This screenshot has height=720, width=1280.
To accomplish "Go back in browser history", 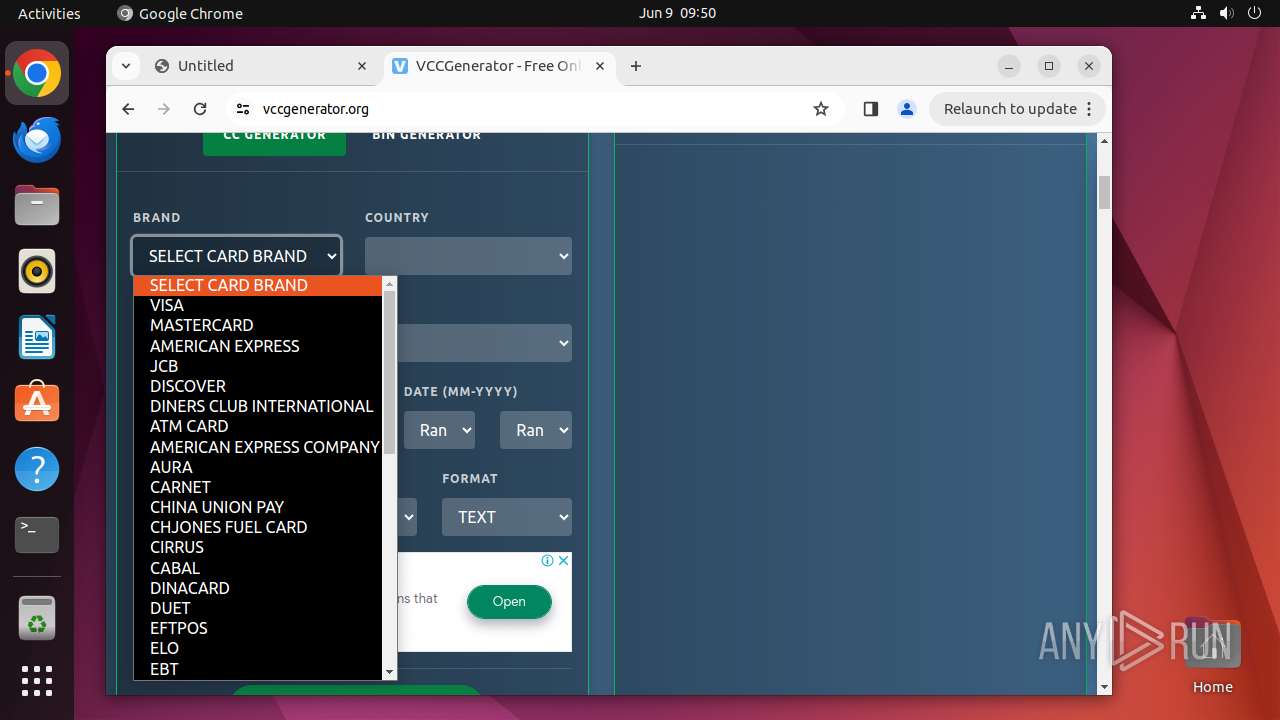I will pos(128,109).
